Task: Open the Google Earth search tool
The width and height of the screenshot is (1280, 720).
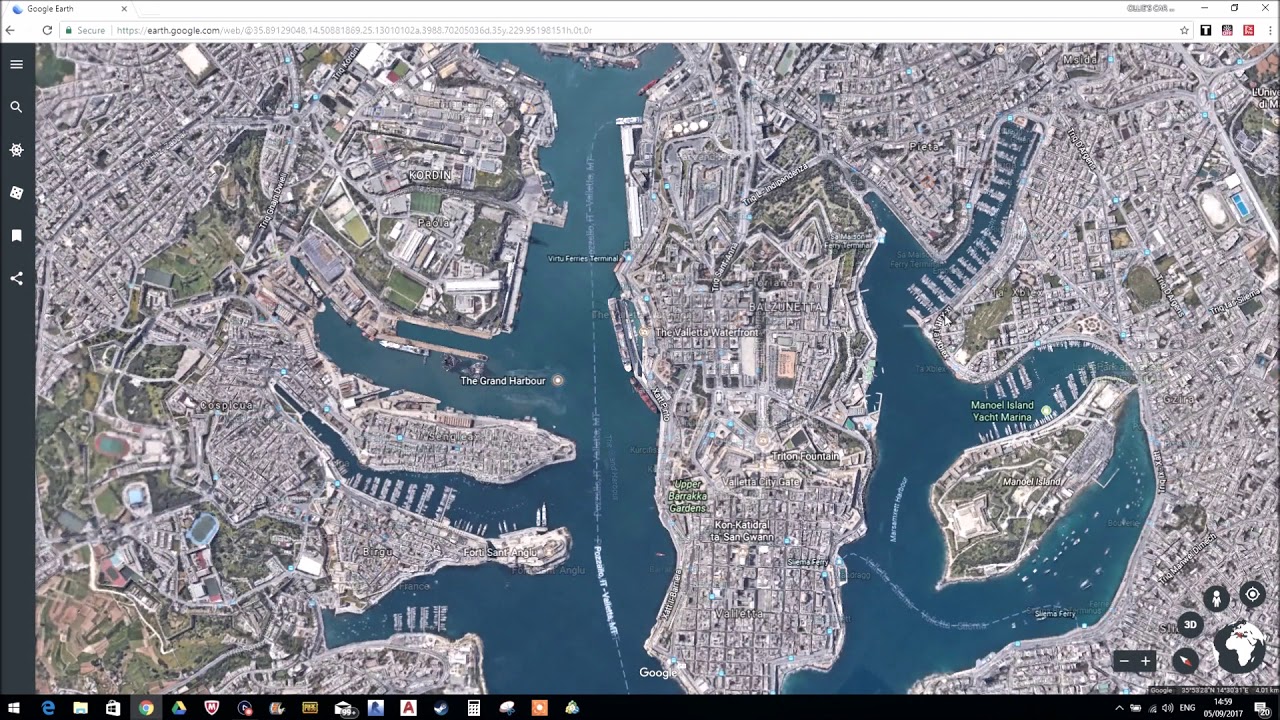Action: tap(16, 107)
